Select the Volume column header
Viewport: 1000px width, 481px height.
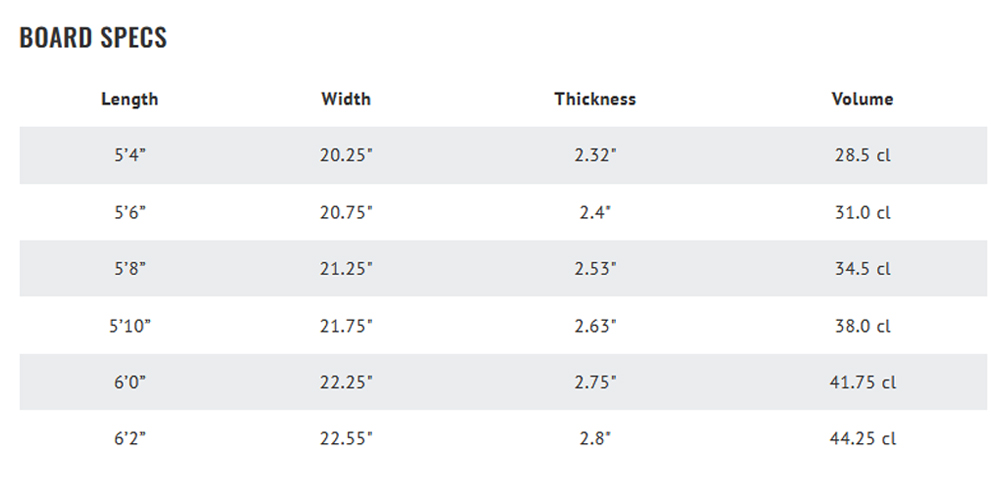pyautogui.click(x=862, y=99)
